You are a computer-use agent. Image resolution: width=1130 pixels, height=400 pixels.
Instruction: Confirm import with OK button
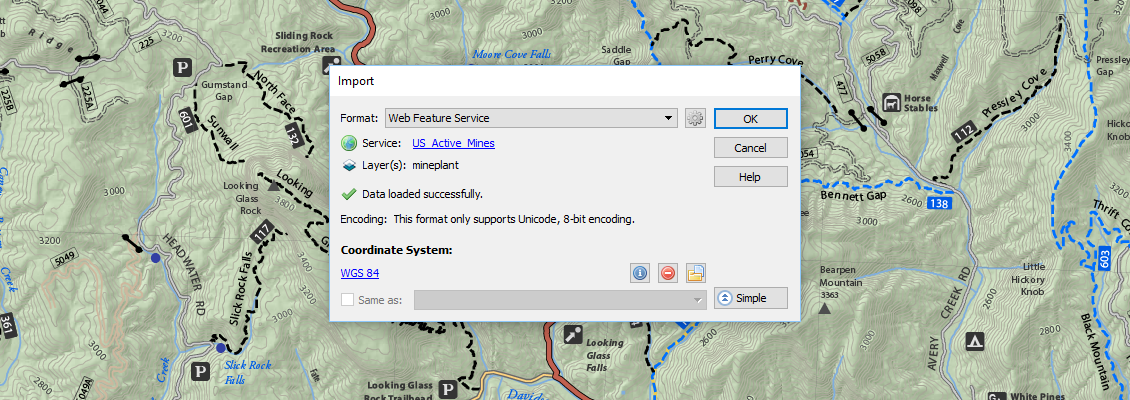click(x=750, y=118)
